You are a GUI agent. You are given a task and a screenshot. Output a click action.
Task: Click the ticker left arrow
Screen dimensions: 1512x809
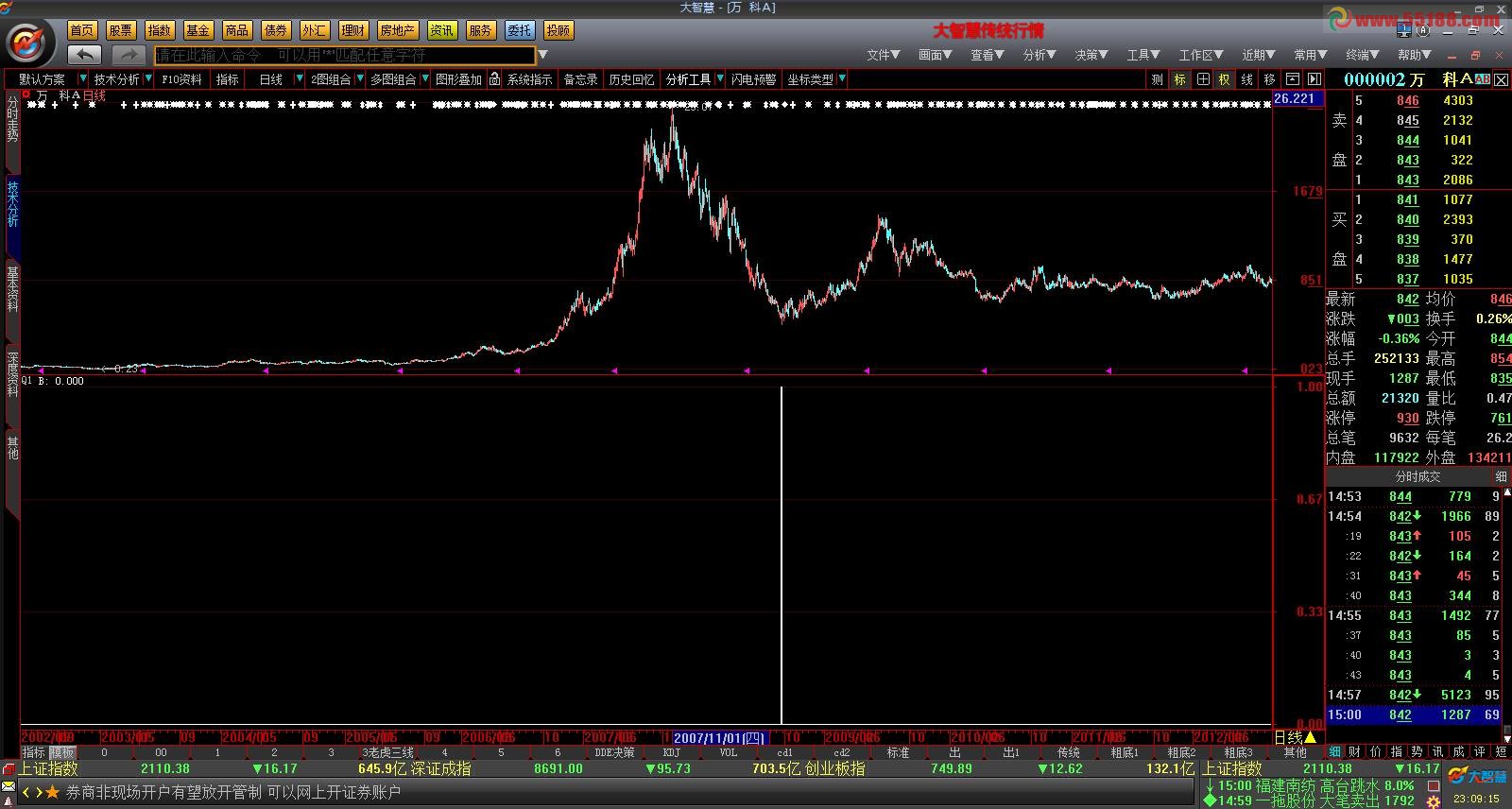[26, 792]
